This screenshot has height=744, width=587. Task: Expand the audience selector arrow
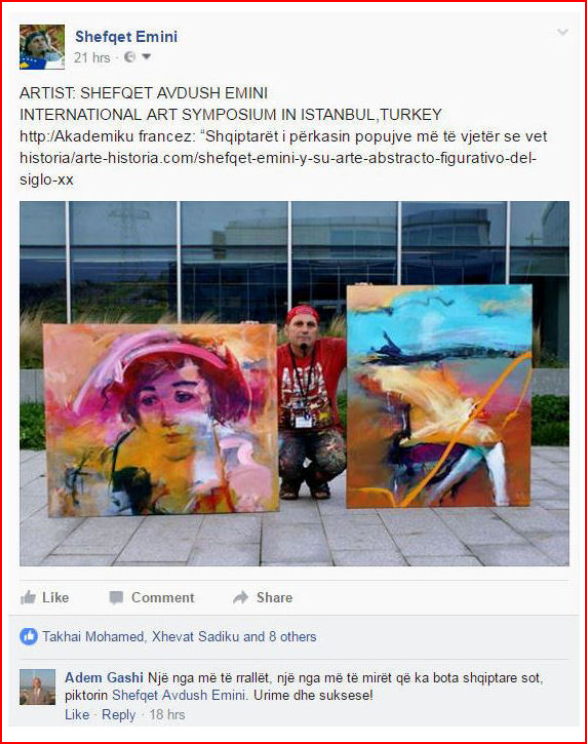click(x=146, y=57)
